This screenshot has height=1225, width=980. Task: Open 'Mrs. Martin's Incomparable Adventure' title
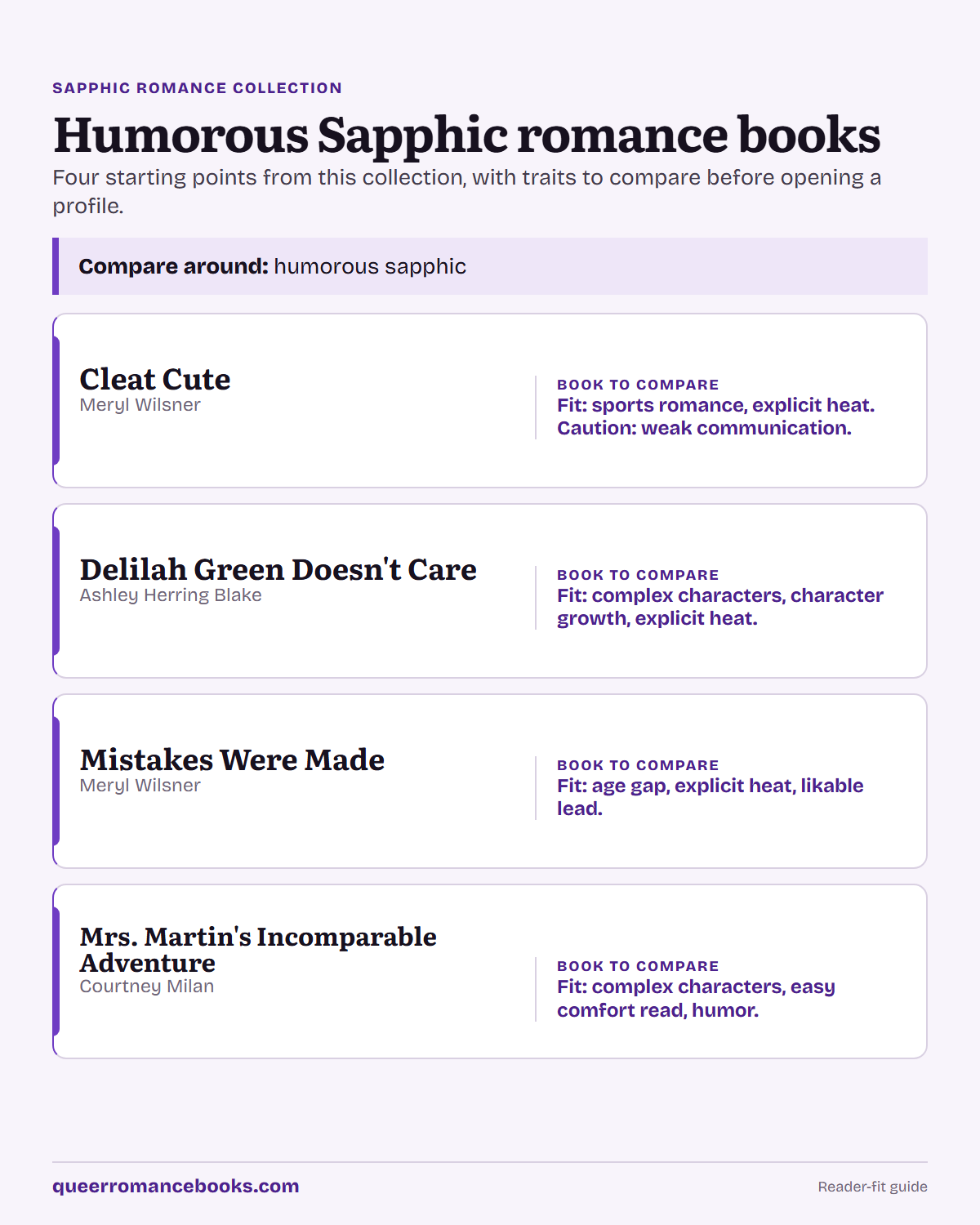point(258,949)
